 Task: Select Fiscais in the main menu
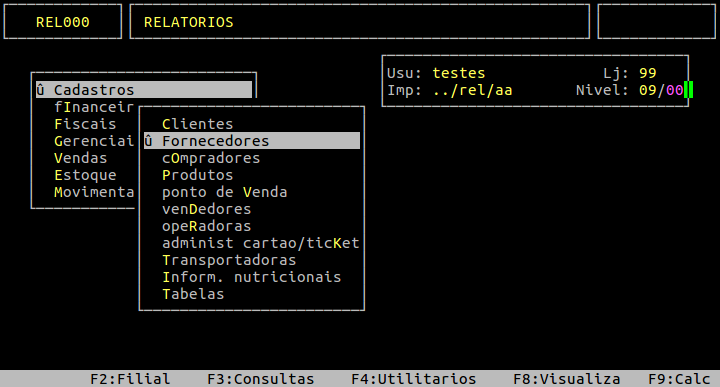pyautogui.click(x=85, y=124)
